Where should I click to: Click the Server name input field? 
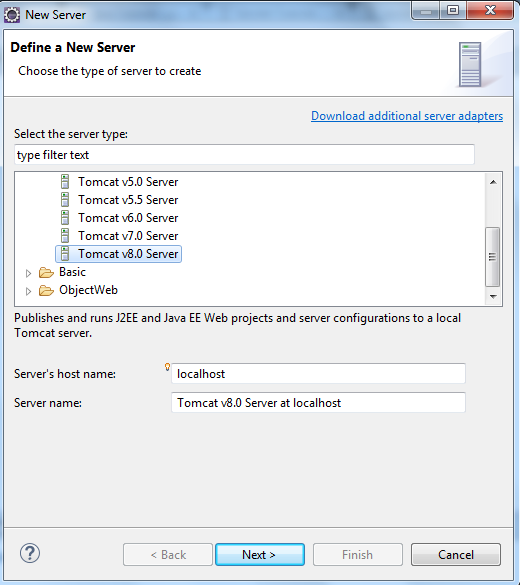[318, 403]
